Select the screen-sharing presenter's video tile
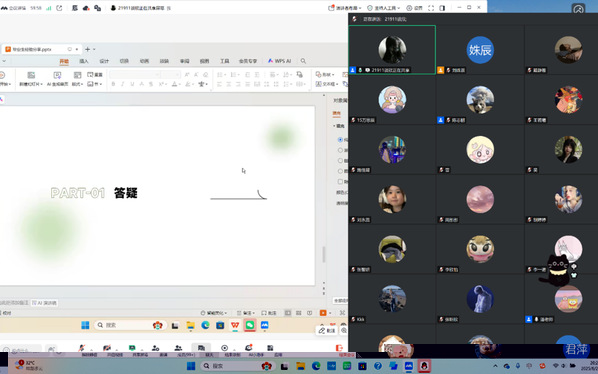598x374 pixels. [x=392, y=50]
